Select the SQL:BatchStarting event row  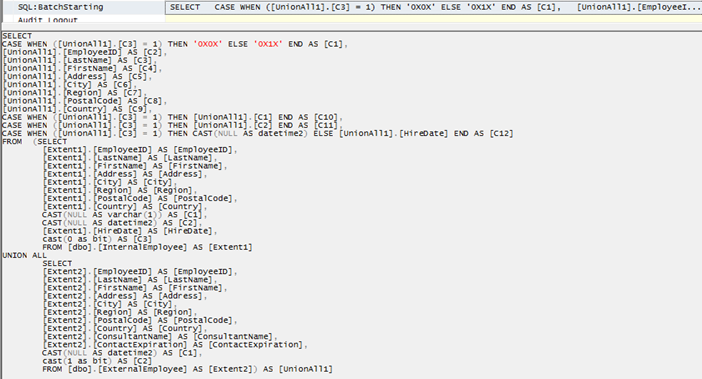[352, 7]
